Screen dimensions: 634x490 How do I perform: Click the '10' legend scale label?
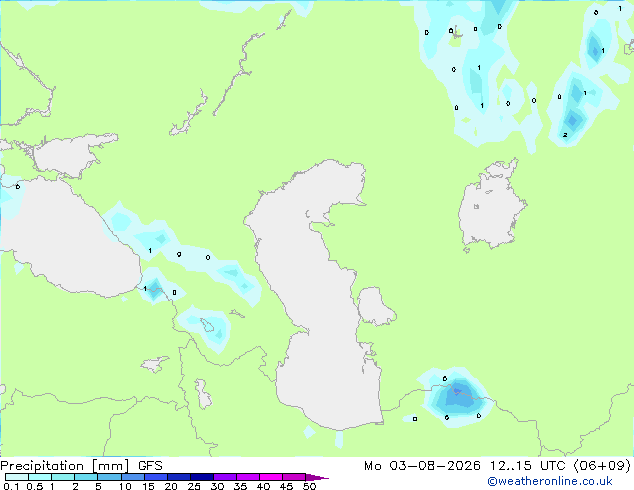click(x=125, y=486)
